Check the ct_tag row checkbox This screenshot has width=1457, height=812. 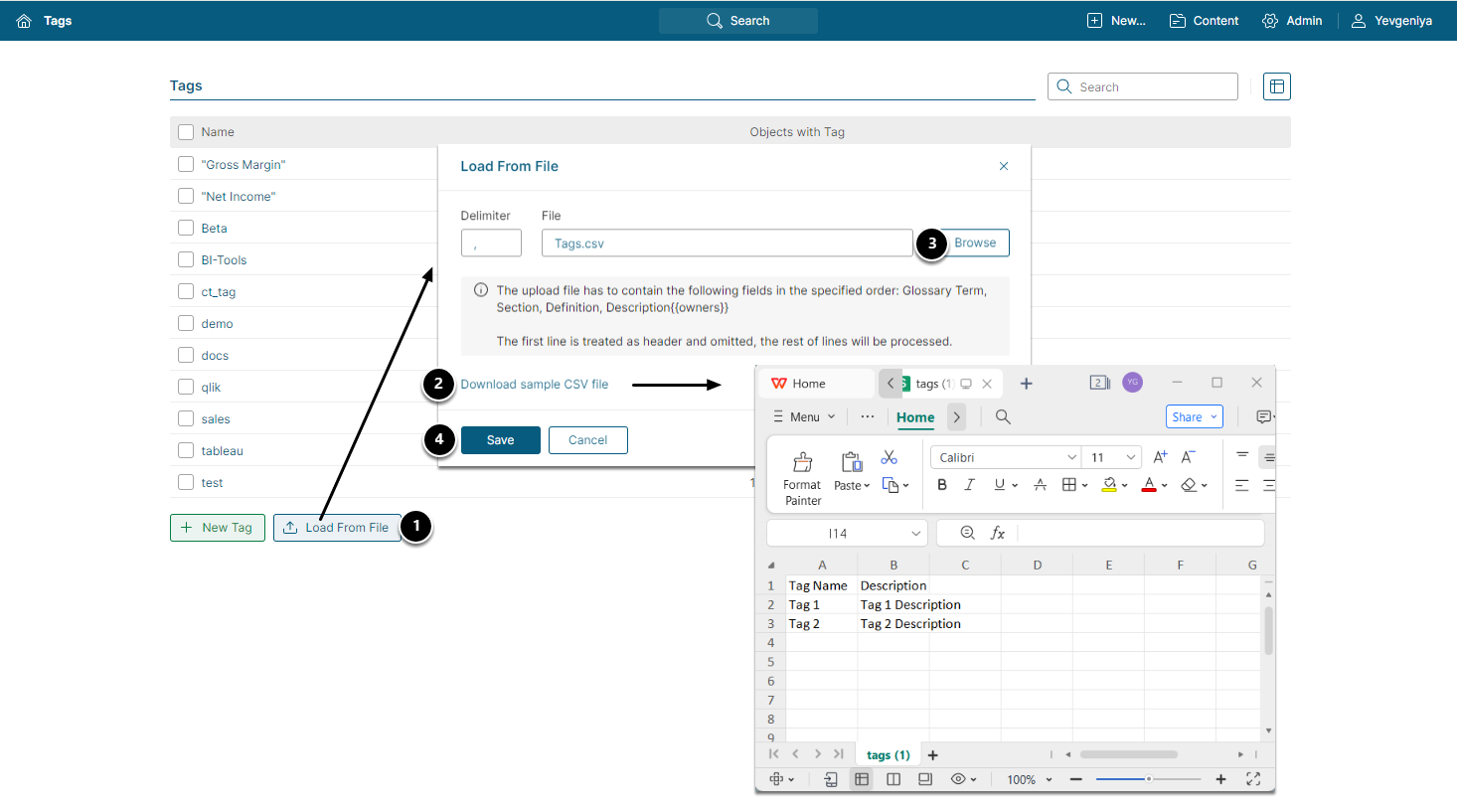point(186,291)
